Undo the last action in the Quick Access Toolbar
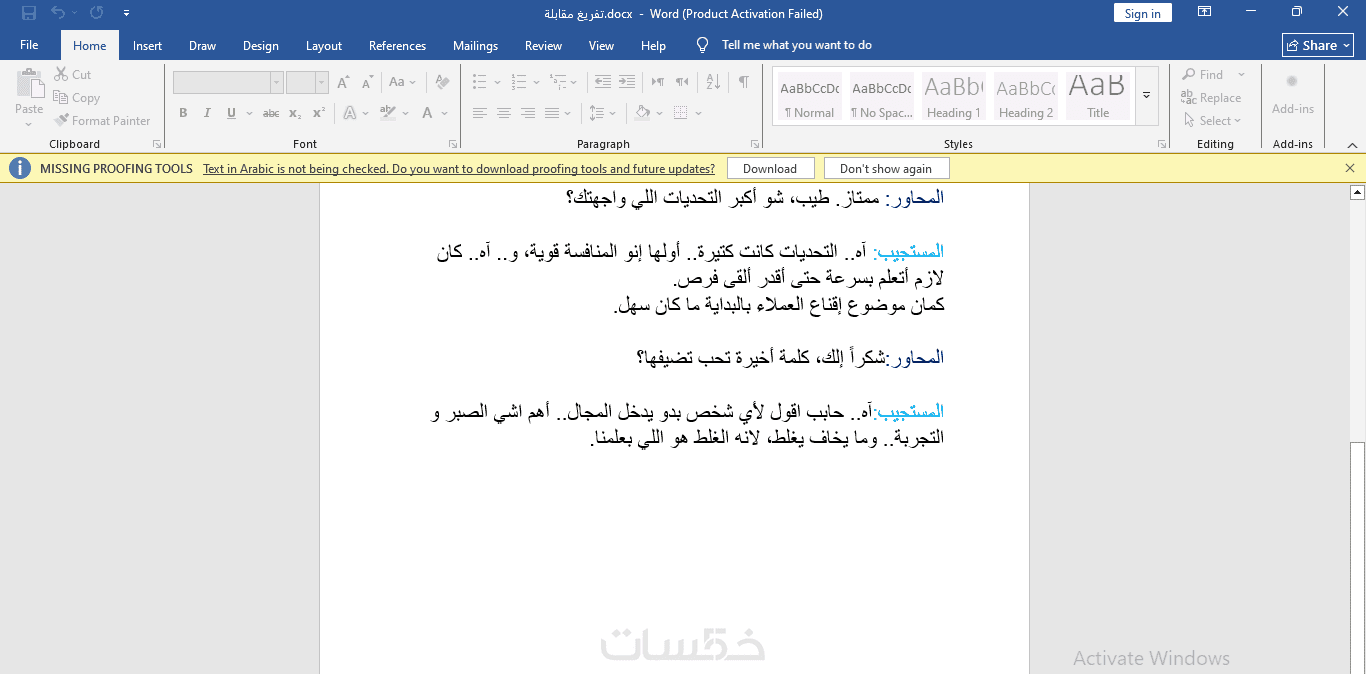 coord(58,13)
